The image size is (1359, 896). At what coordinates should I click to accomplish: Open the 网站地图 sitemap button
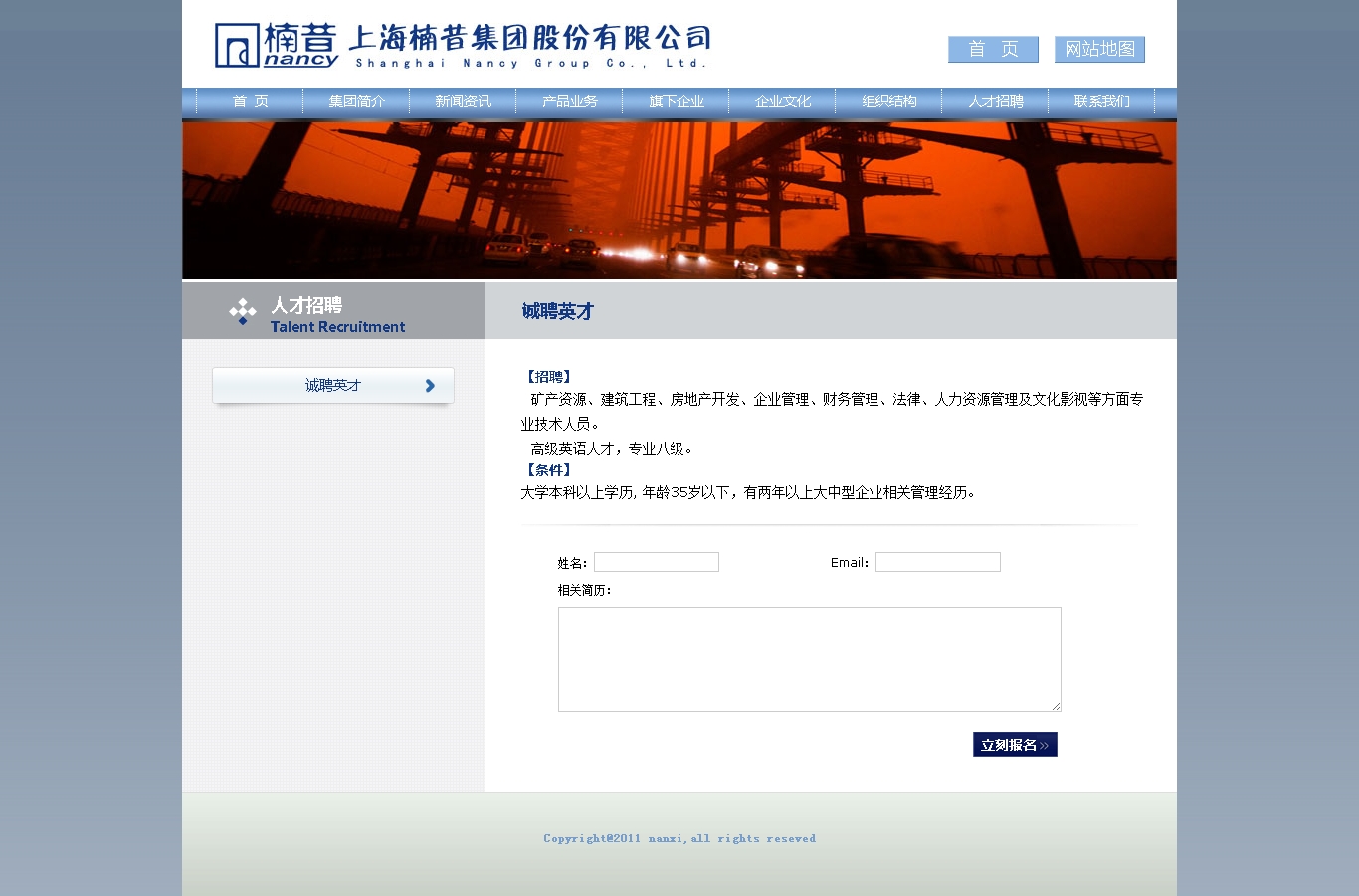[x=1099, y=49]
